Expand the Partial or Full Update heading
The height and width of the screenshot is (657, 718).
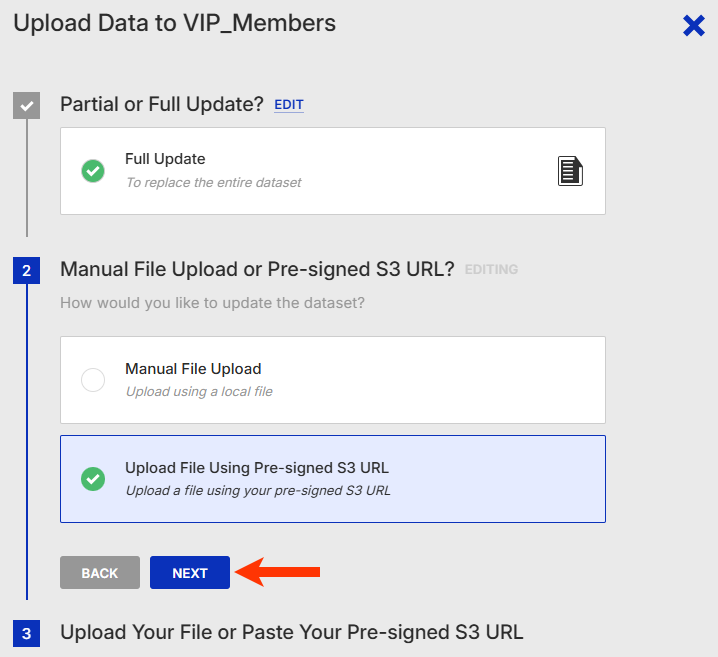[x=161, y=104]
